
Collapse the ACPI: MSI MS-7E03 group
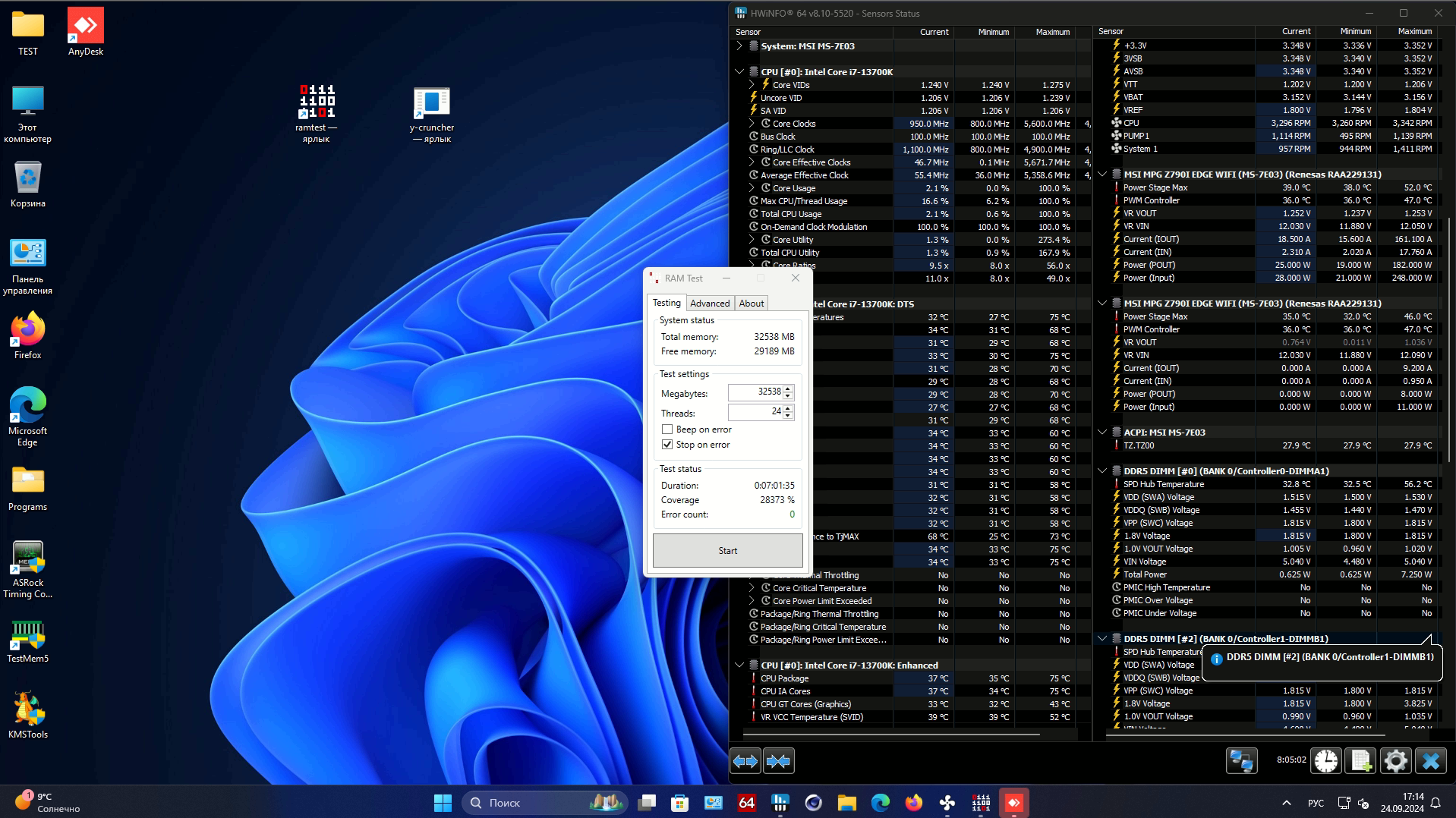click(1102, 432)
